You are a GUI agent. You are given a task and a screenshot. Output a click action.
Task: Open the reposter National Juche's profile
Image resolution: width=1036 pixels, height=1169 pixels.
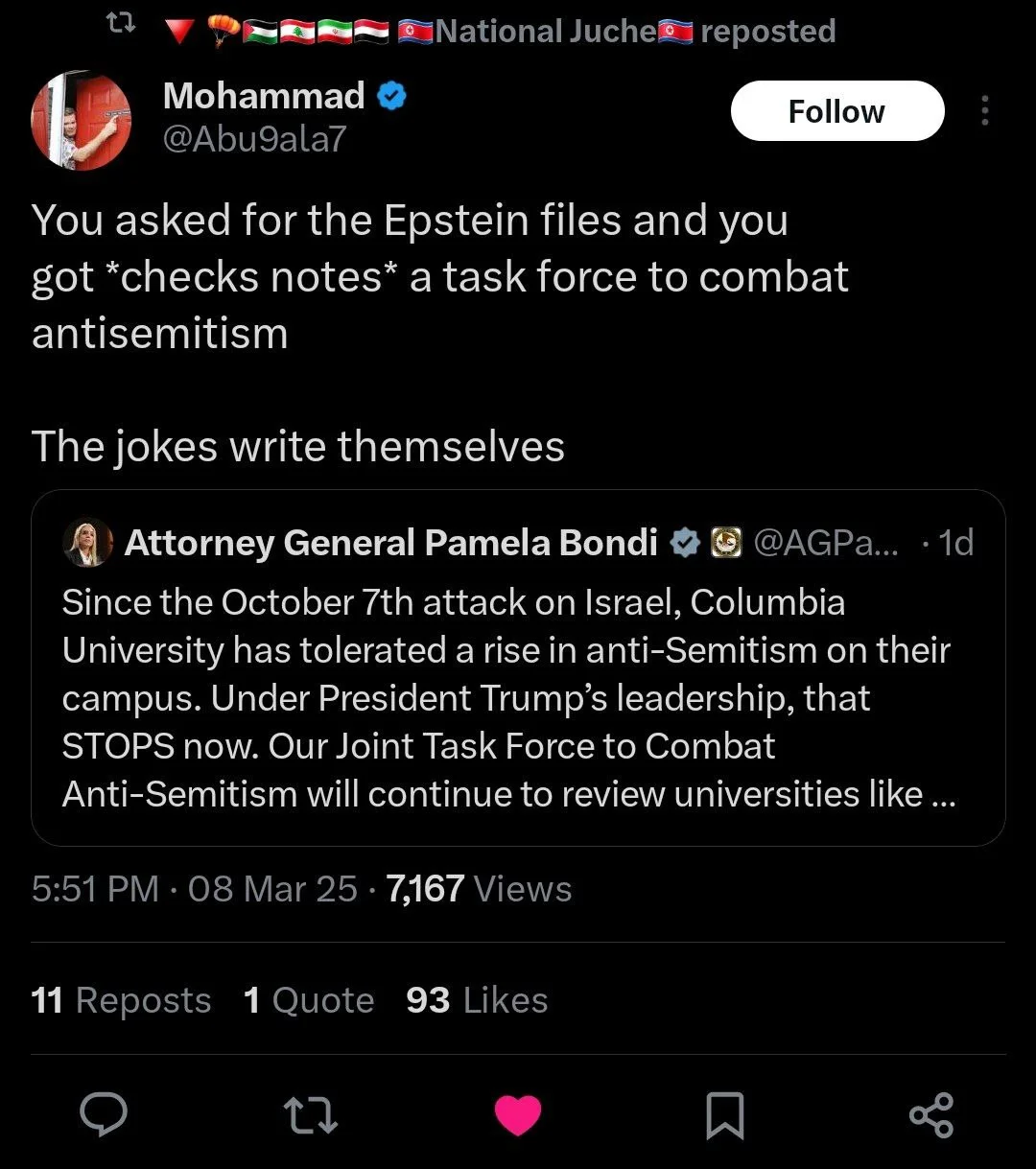[545, 31]
